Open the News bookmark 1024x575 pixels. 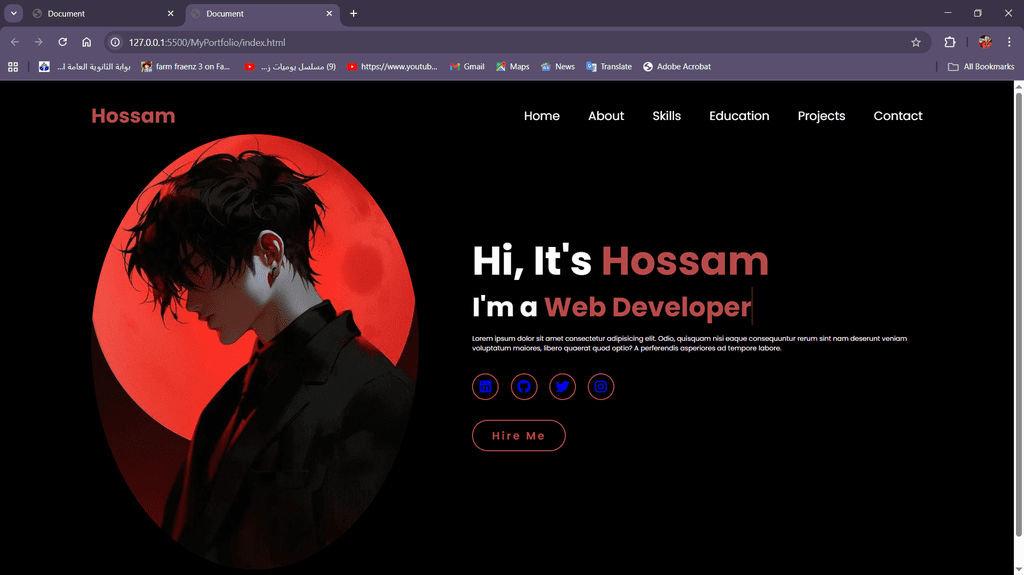point(558,67)
